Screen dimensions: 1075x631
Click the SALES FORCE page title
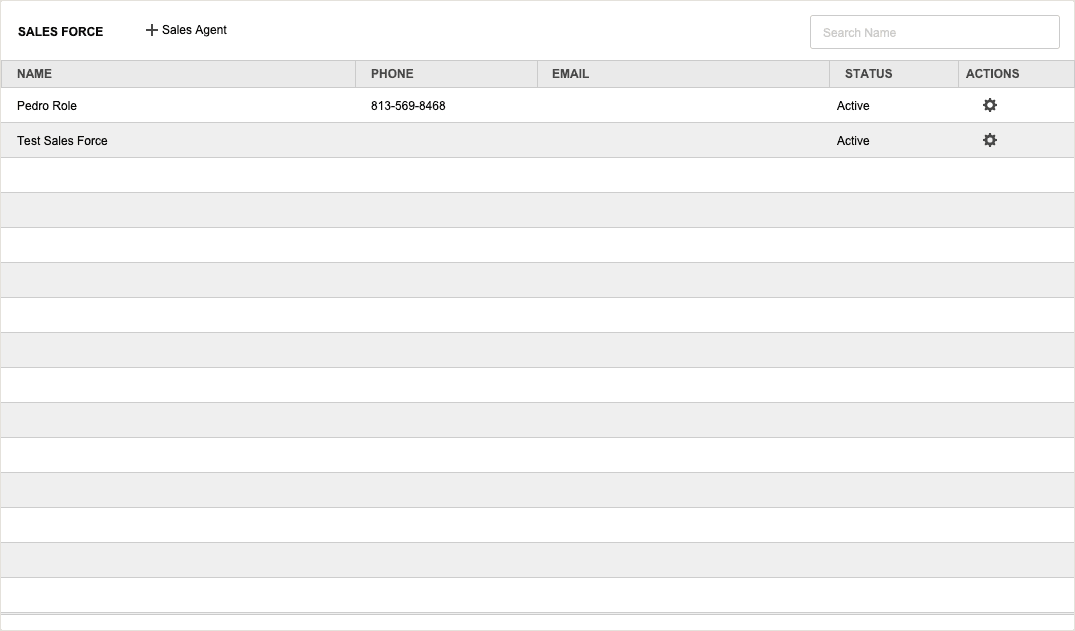60,32
